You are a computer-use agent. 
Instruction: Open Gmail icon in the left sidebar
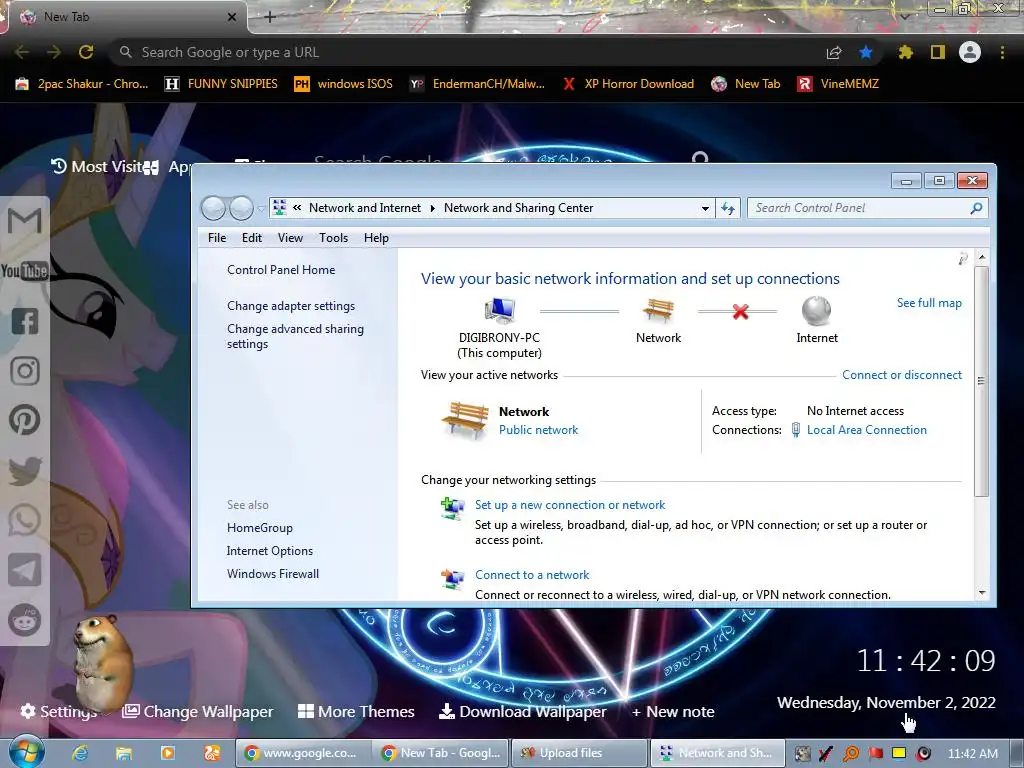click(25, 221)
